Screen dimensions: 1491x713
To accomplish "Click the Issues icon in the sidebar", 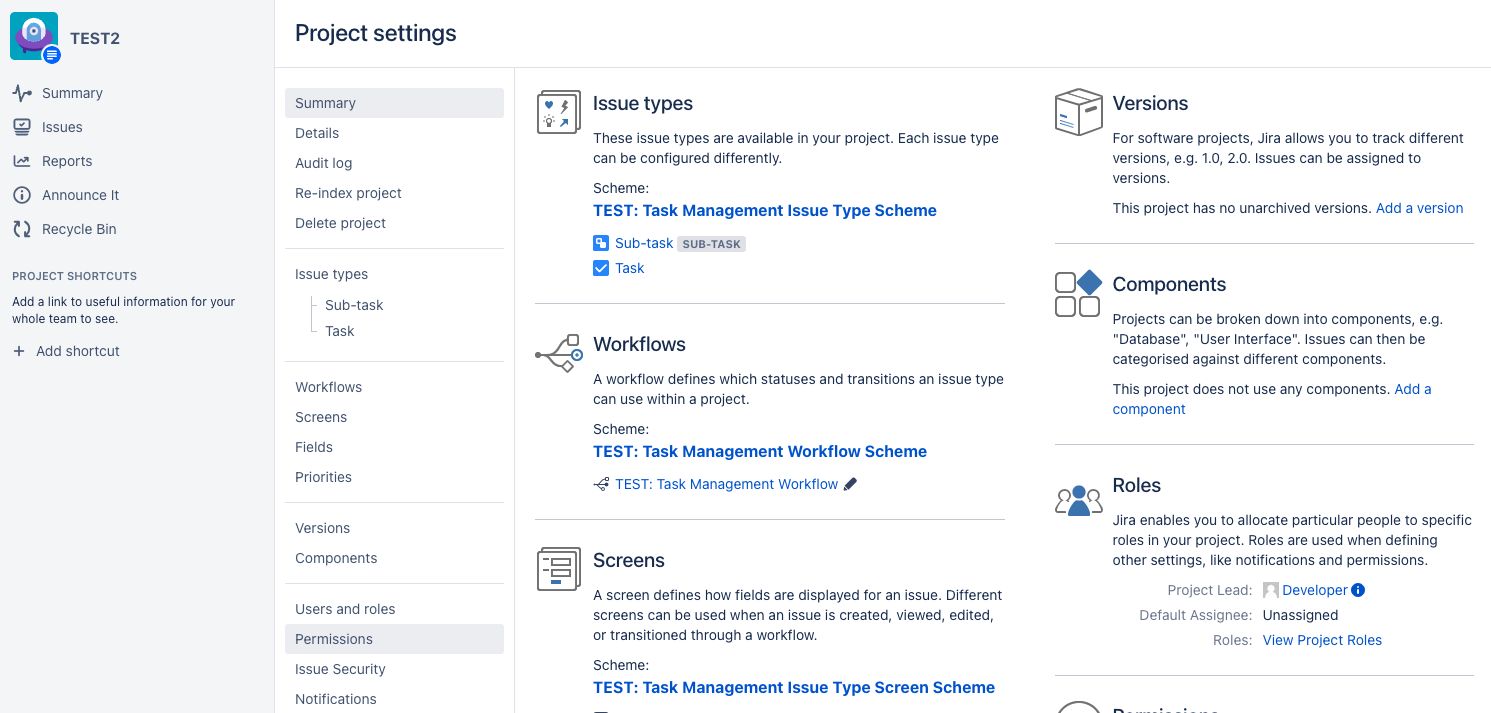I will pos(22,127).
